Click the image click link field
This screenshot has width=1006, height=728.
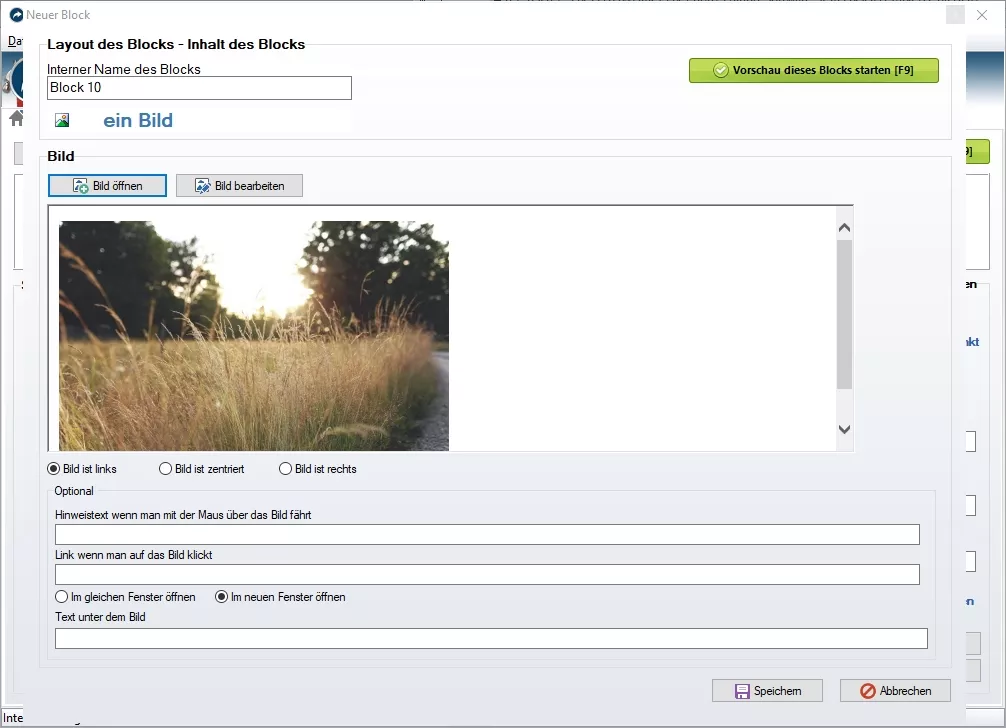click(487, 574)
